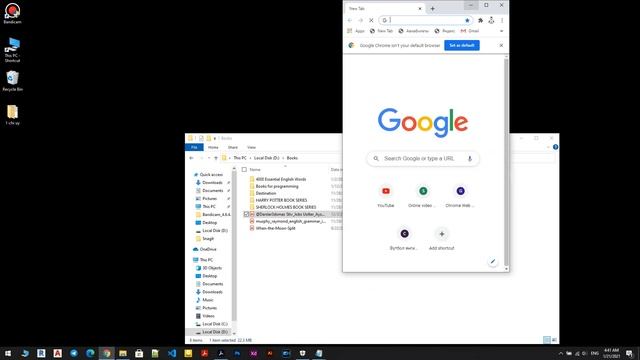
Task: Click File Explorer's up one level arrow
Action: point(216,158)
